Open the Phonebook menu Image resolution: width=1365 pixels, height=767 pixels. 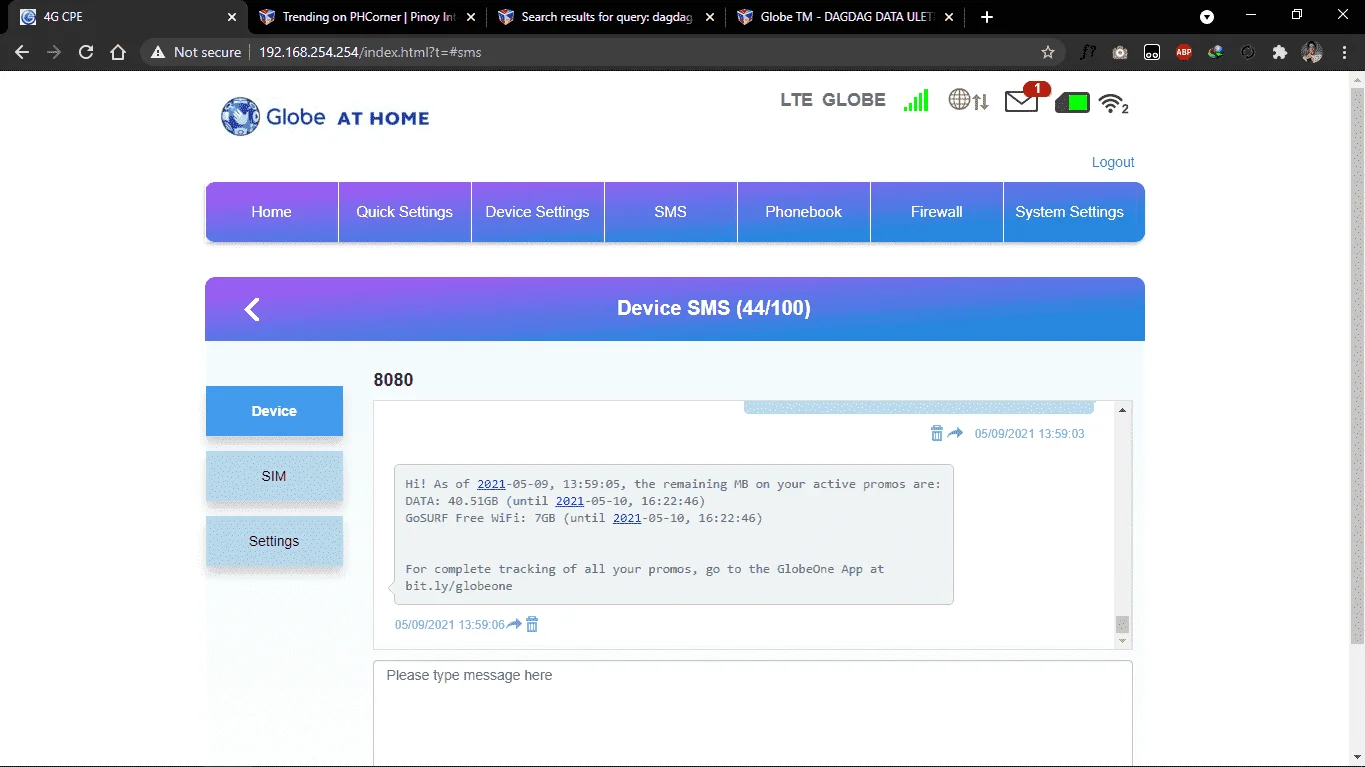coord(804,212)
